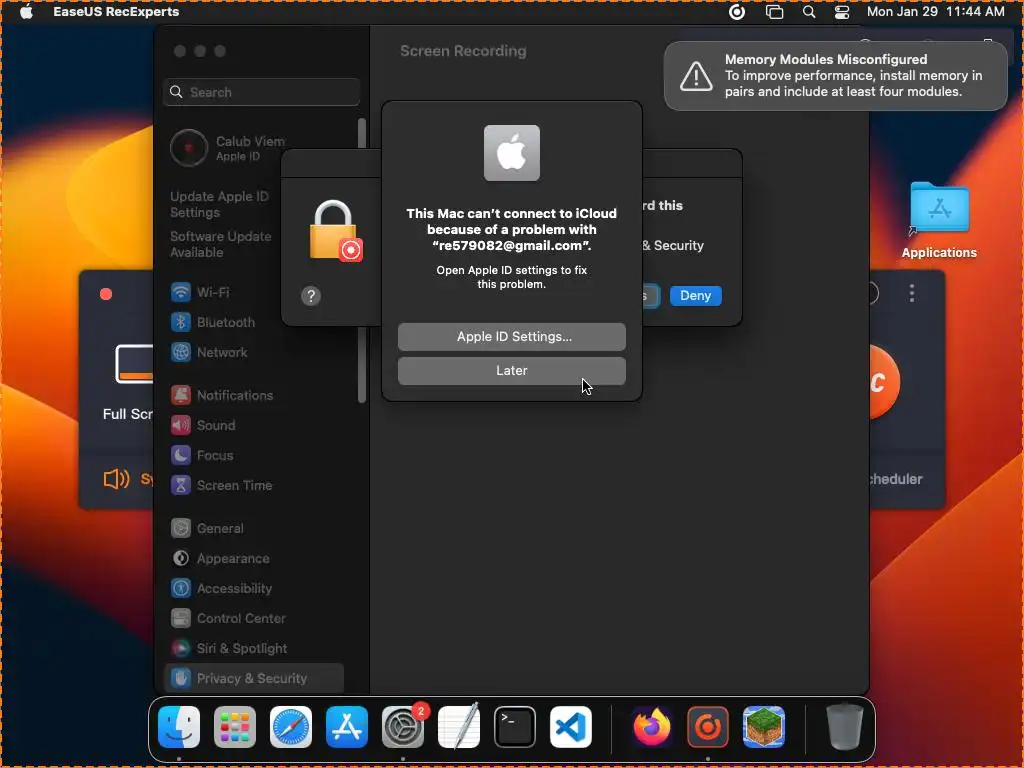Focus the Search field in System Settings

coord(261,92)
